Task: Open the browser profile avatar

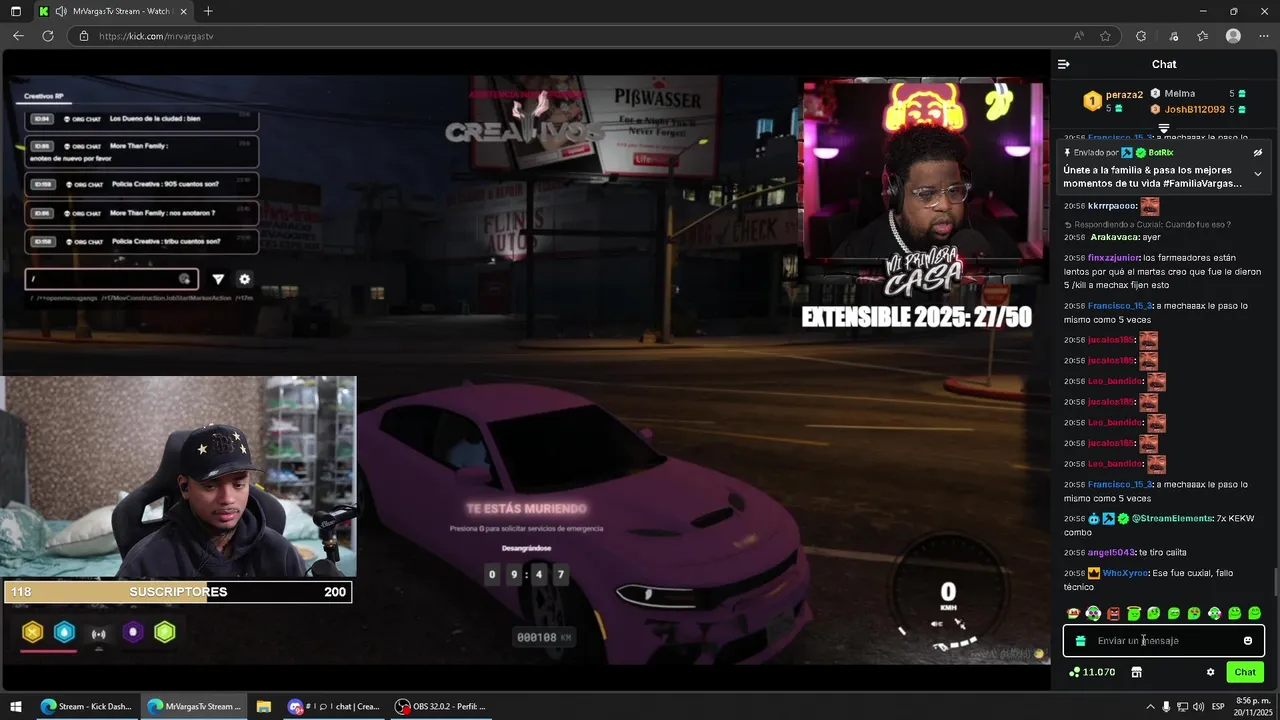Action: 1233,36
